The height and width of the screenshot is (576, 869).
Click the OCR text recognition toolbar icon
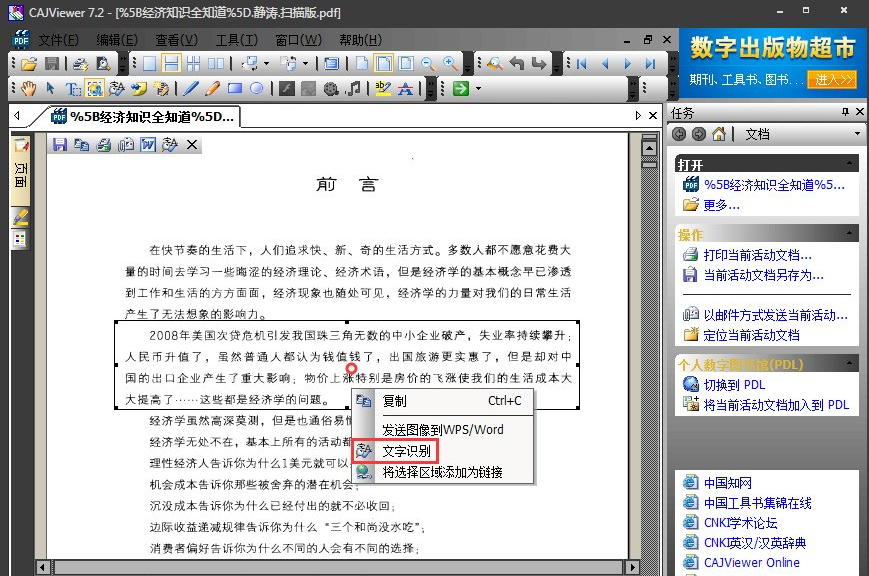(117, 88)
